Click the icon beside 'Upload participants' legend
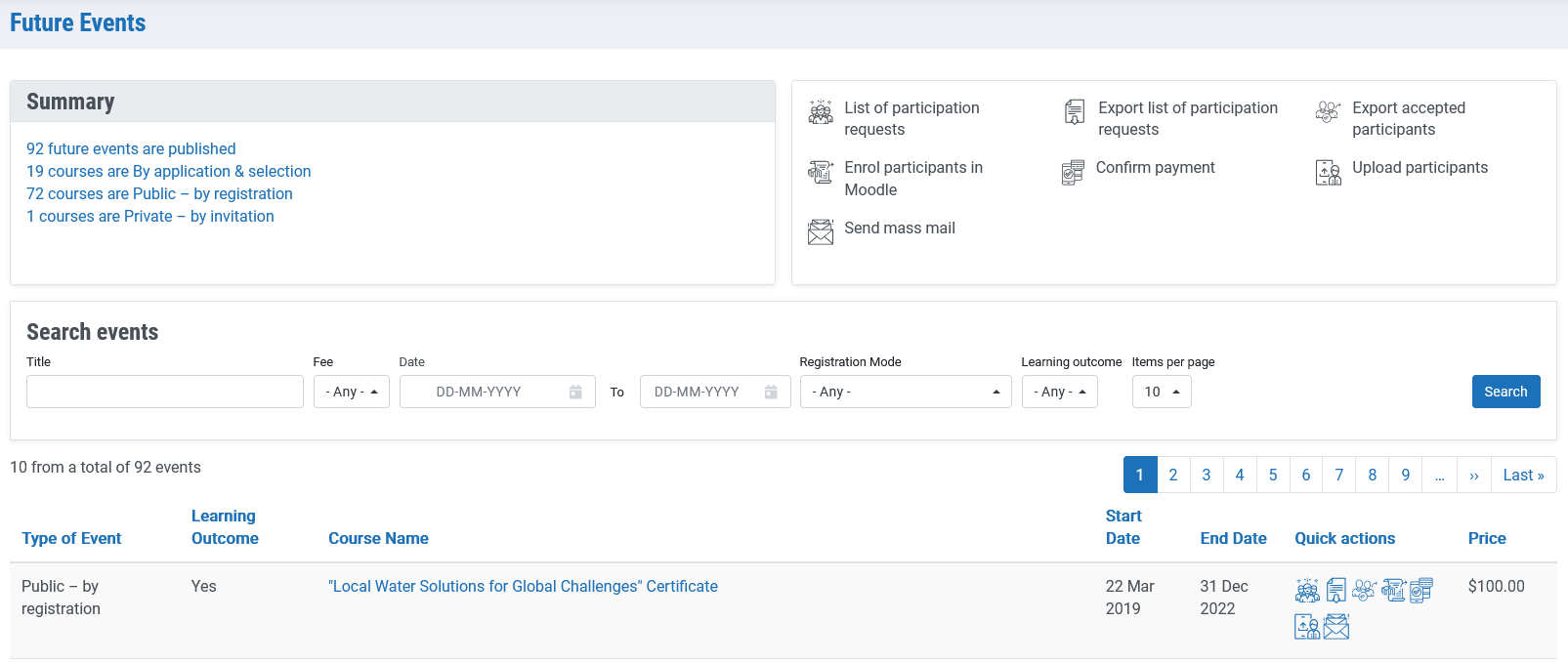Screen dimensions: 1568x663 tap(1329, 173)
